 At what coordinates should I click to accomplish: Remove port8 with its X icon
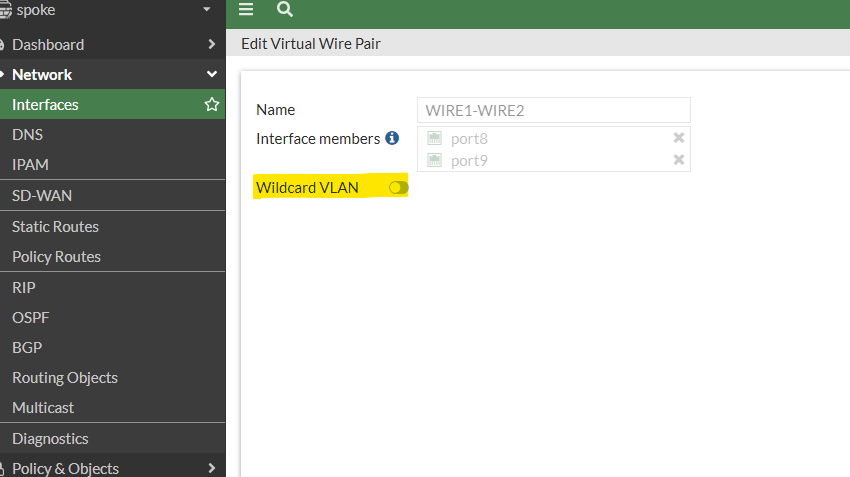[x=679, y=138]
